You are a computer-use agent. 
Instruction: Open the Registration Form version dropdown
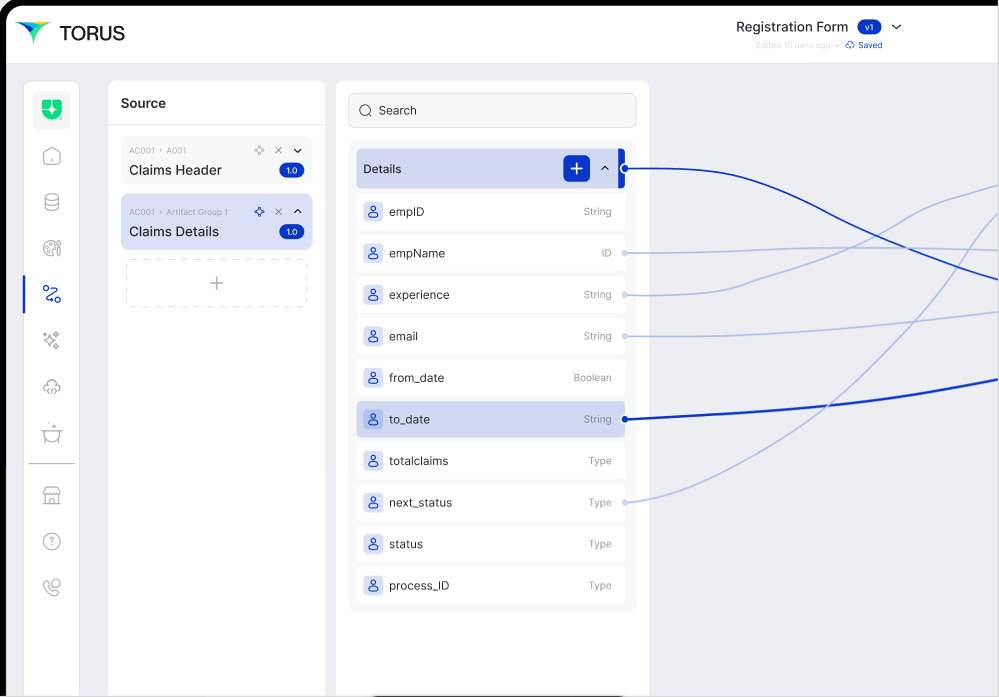[x=896, y=27]
